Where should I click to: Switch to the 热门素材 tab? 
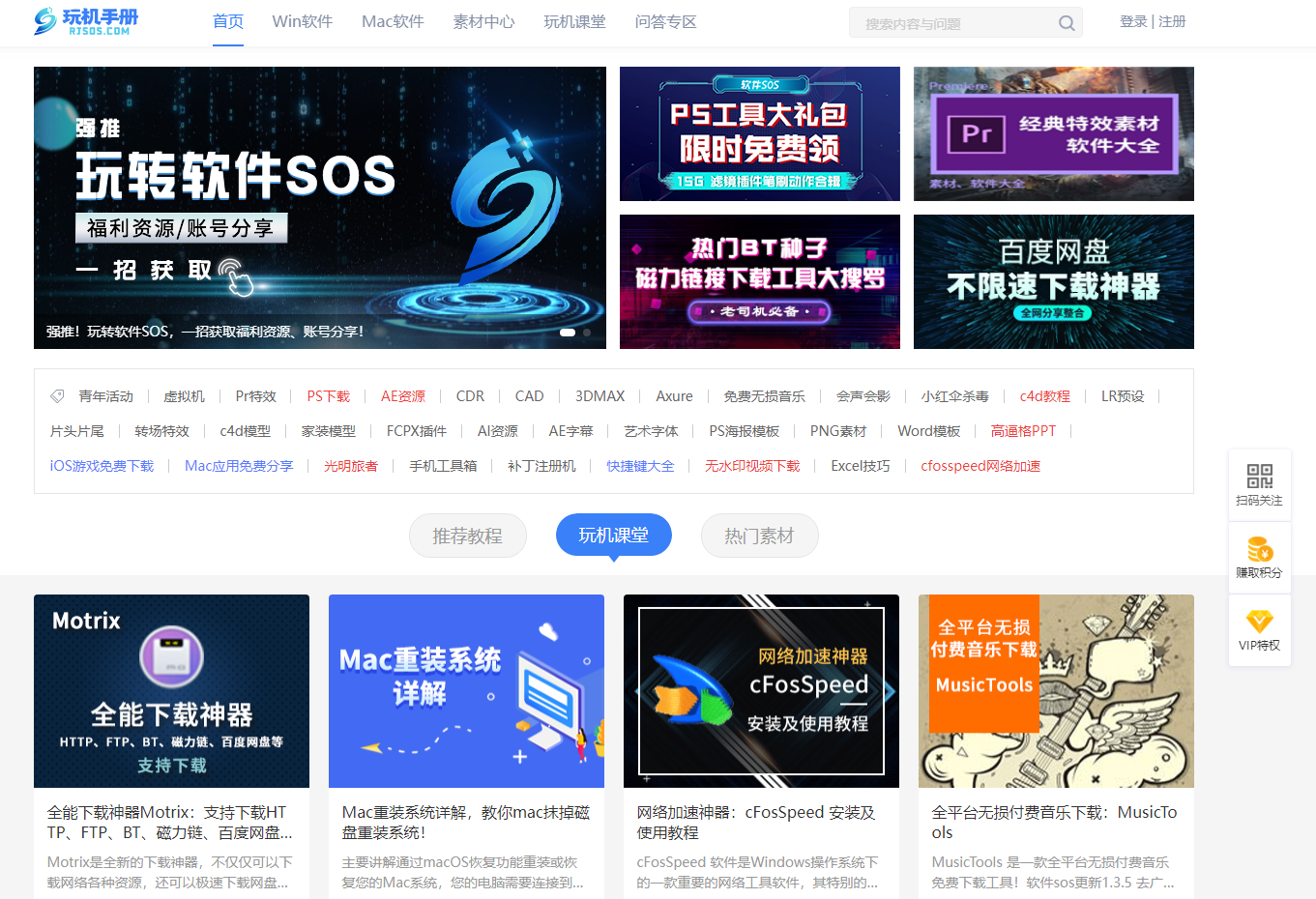pyautogui.click(x=760, y=536)
